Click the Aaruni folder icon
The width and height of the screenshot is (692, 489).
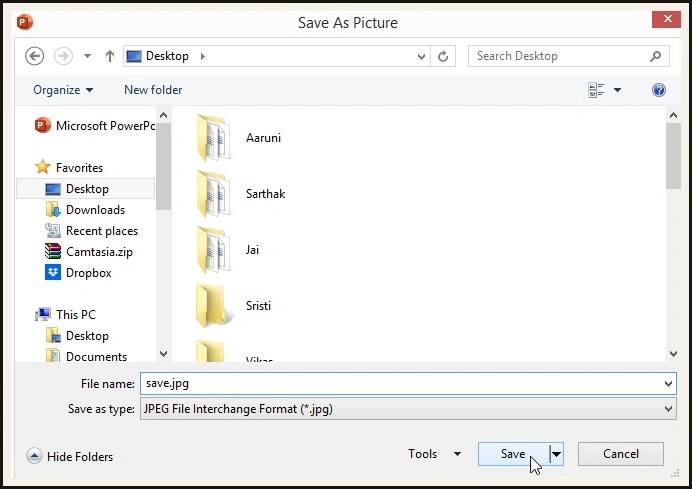coord(213,138)
